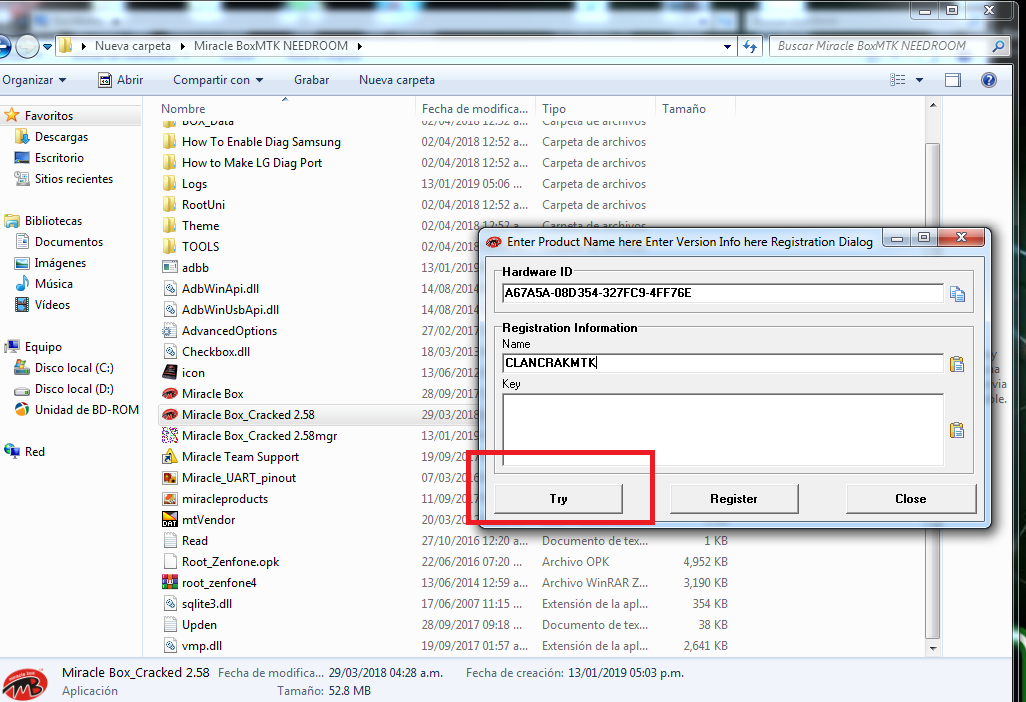Open the blue Help question mark icon
This screenshot has width=1026, height=702.
[989, 79]
